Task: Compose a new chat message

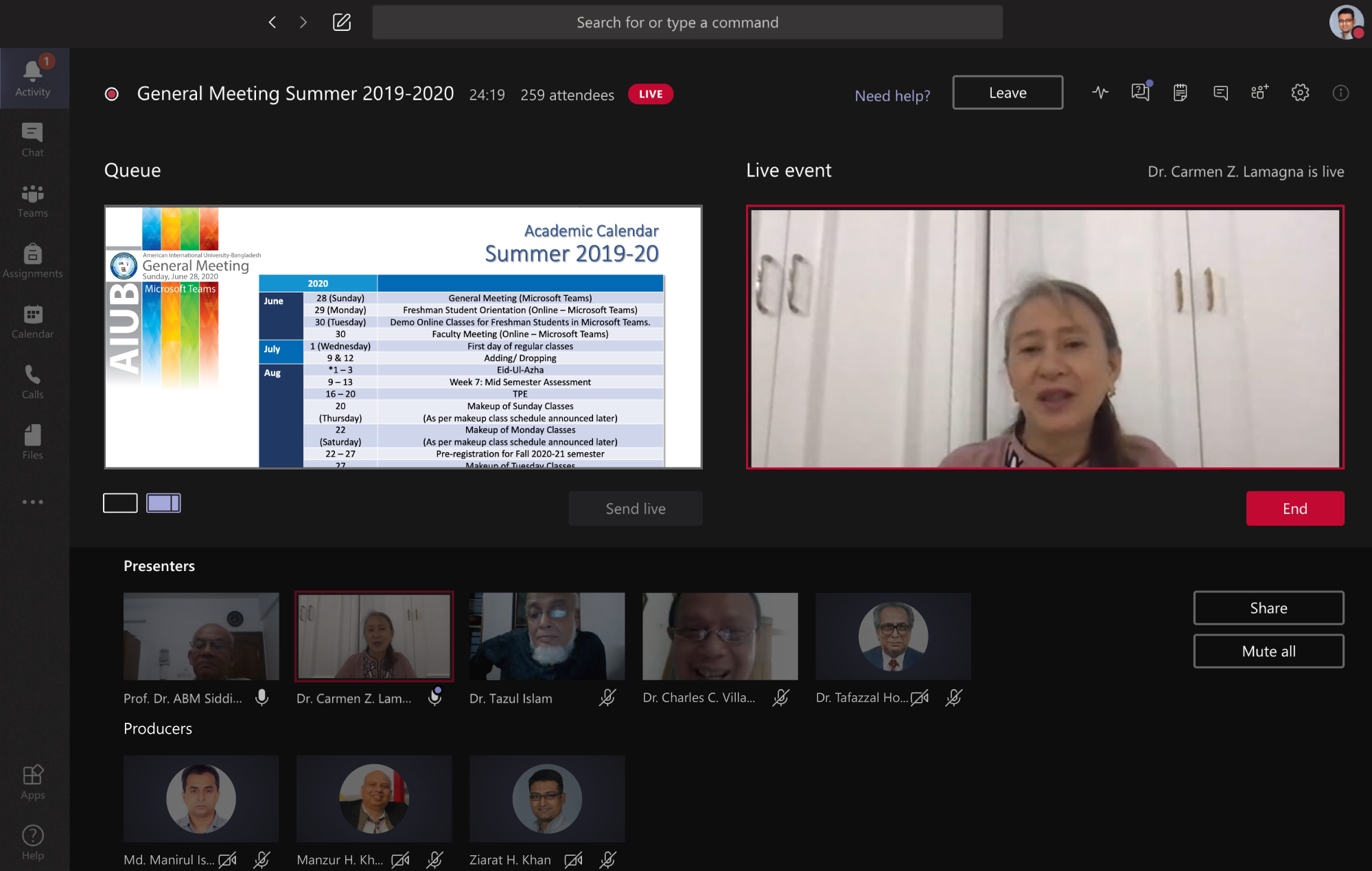Action: 342,23
